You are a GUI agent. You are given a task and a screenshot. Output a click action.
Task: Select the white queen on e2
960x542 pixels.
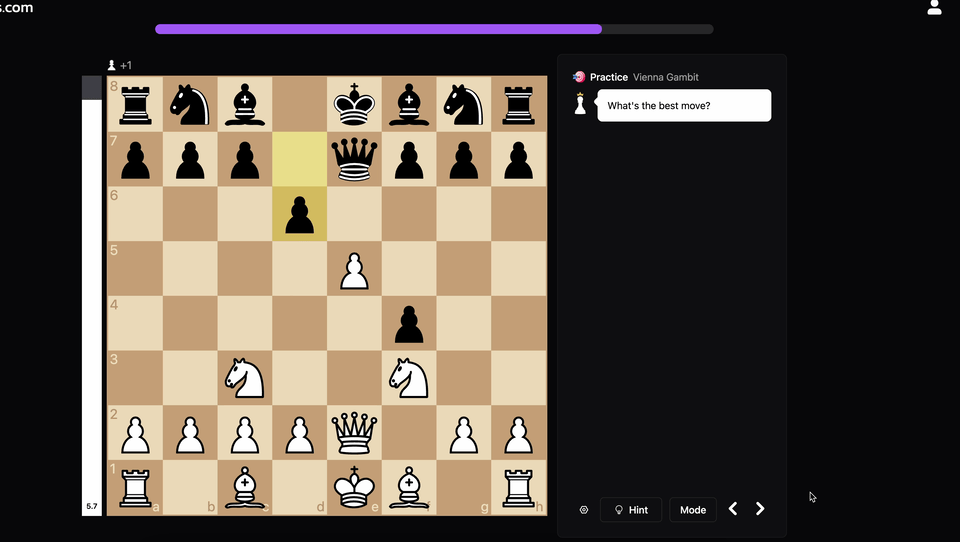click(354, 433)
